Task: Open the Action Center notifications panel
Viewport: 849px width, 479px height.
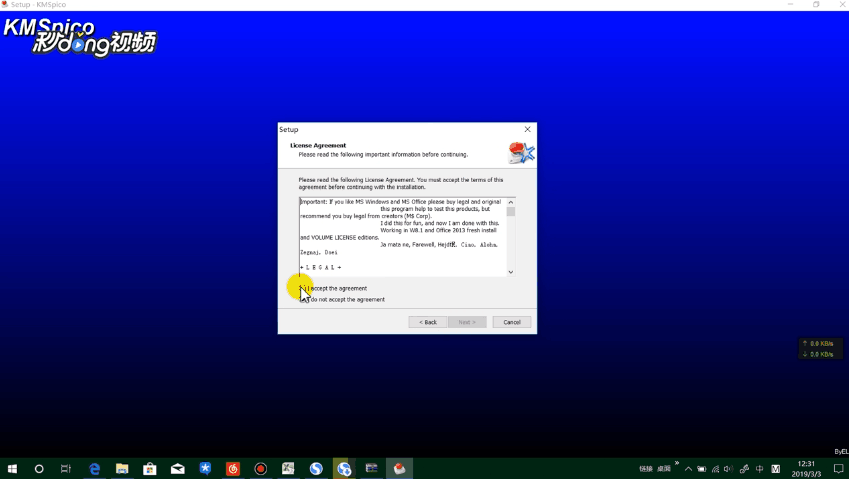Action: pos(838,468)
